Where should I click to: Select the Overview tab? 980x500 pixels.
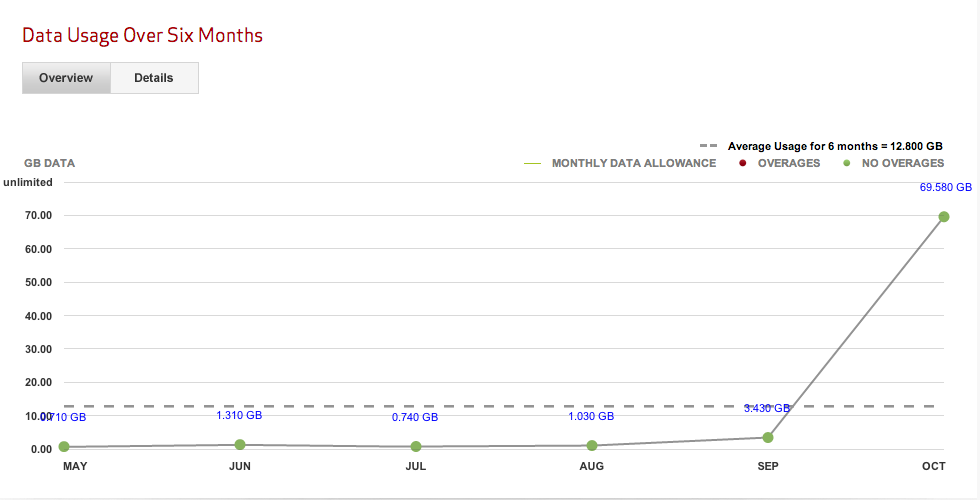pos(66,78)
